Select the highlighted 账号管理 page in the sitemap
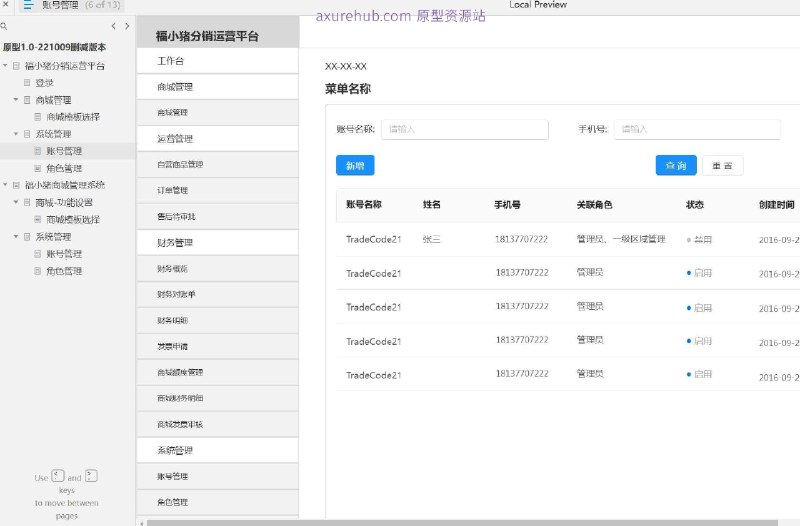 pyautogui.click(x=64, y=151)
